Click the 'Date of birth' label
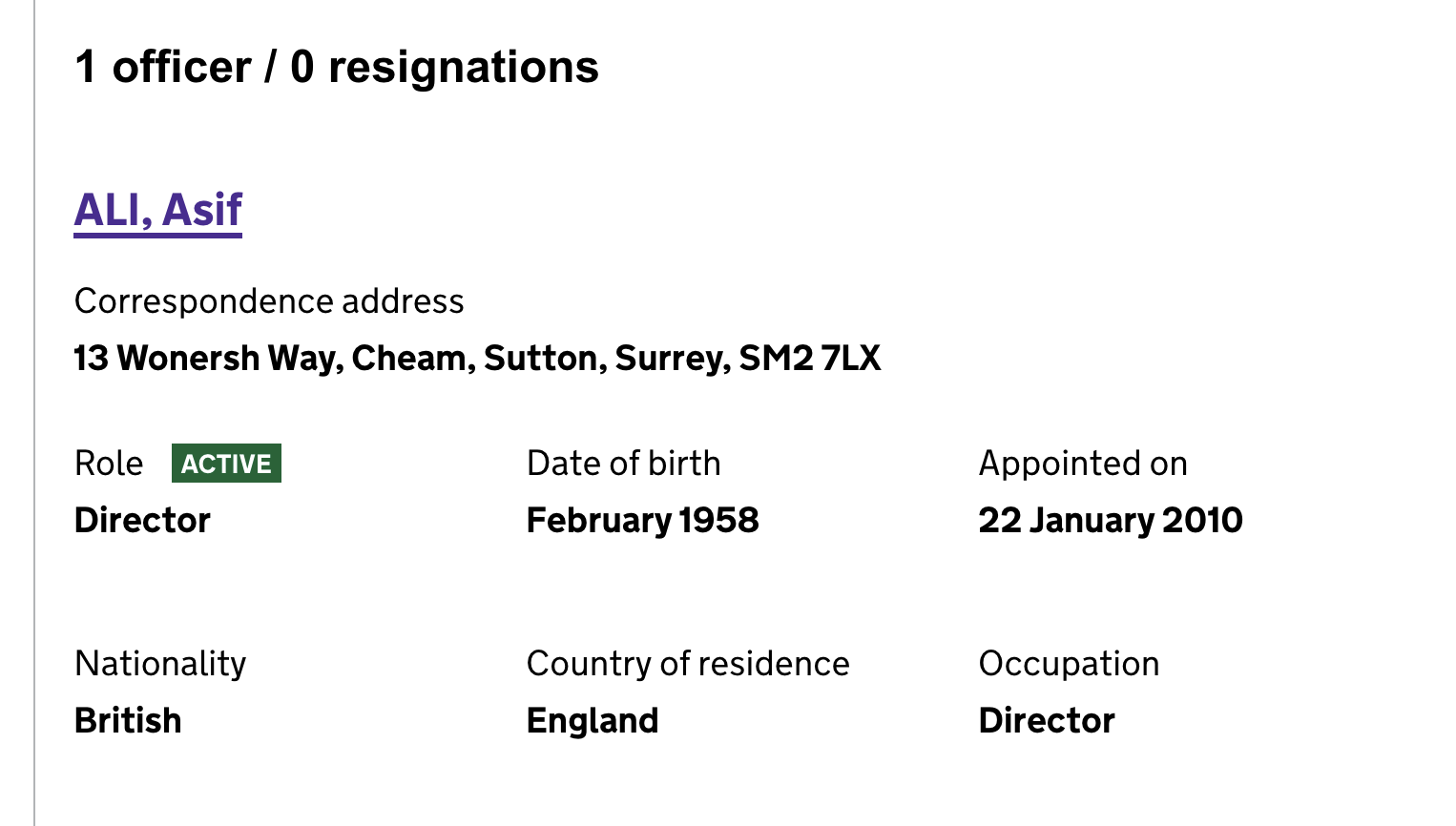Image resolution: width=1456 pixels, height=826 pixels. [624, 464]
